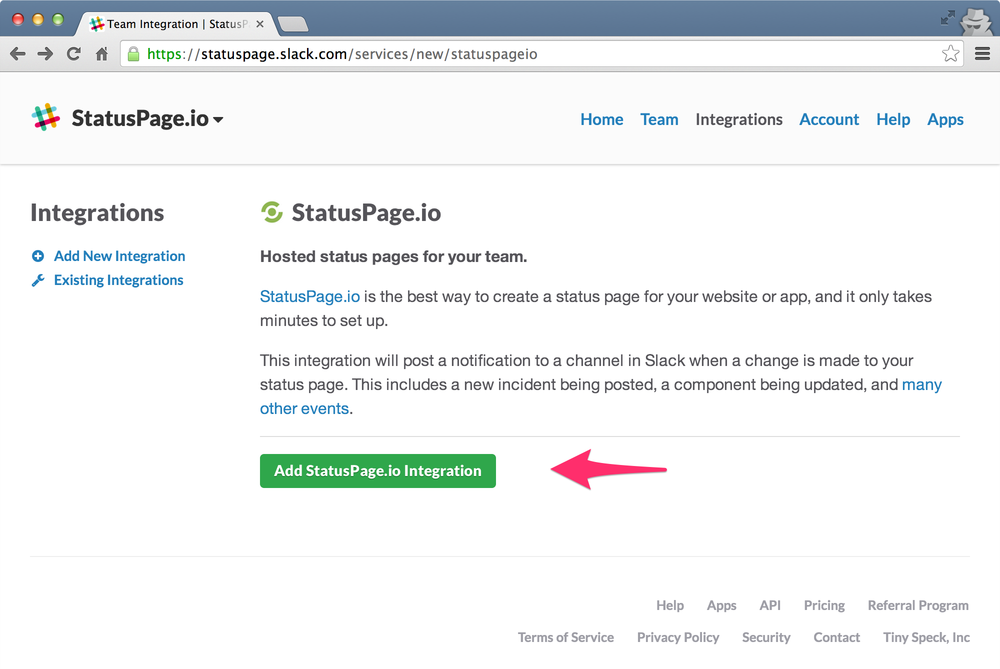Viewport: 1000px width, 669px height.
Task: Click 'Hosted status pages for your team.' text
Action: coord(393,257)
